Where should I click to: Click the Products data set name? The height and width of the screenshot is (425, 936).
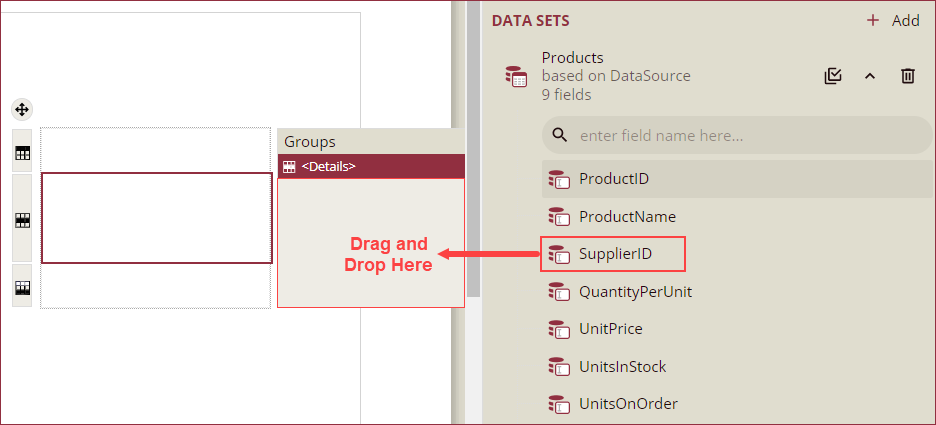[572, 58]
